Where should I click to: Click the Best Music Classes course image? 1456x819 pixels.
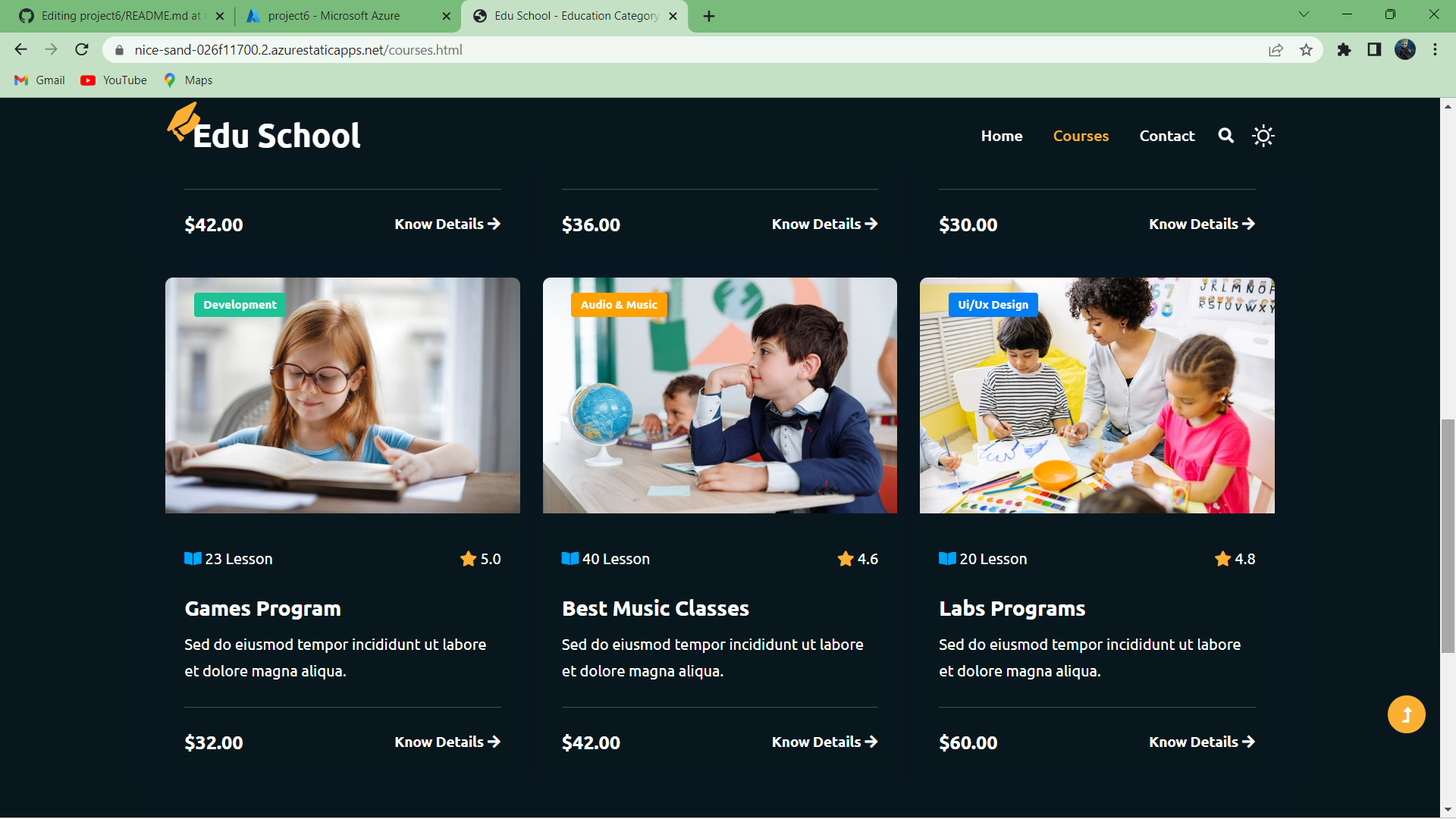point(720,395)
